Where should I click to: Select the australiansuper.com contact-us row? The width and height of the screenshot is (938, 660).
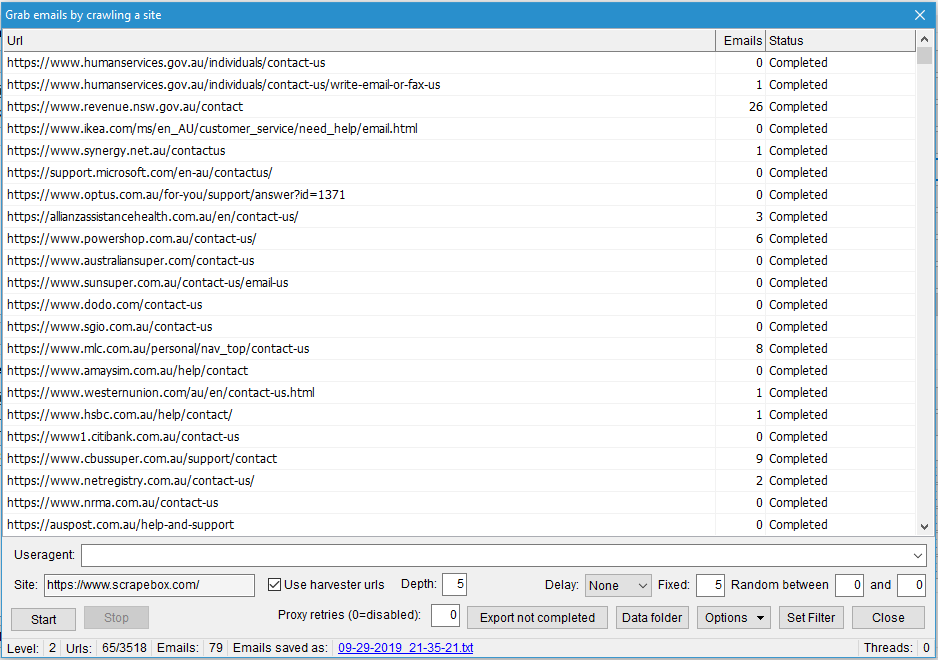[459, 261]
